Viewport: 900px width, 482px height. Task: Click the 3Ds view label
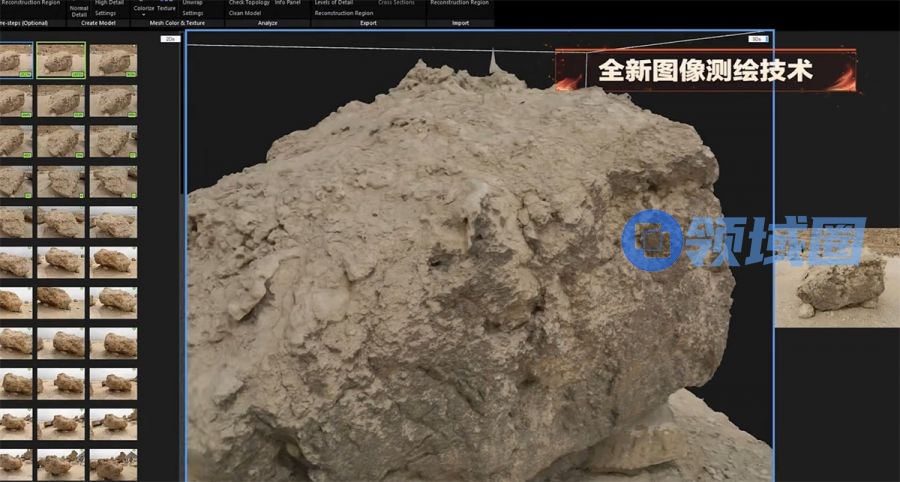coord(756,38)
